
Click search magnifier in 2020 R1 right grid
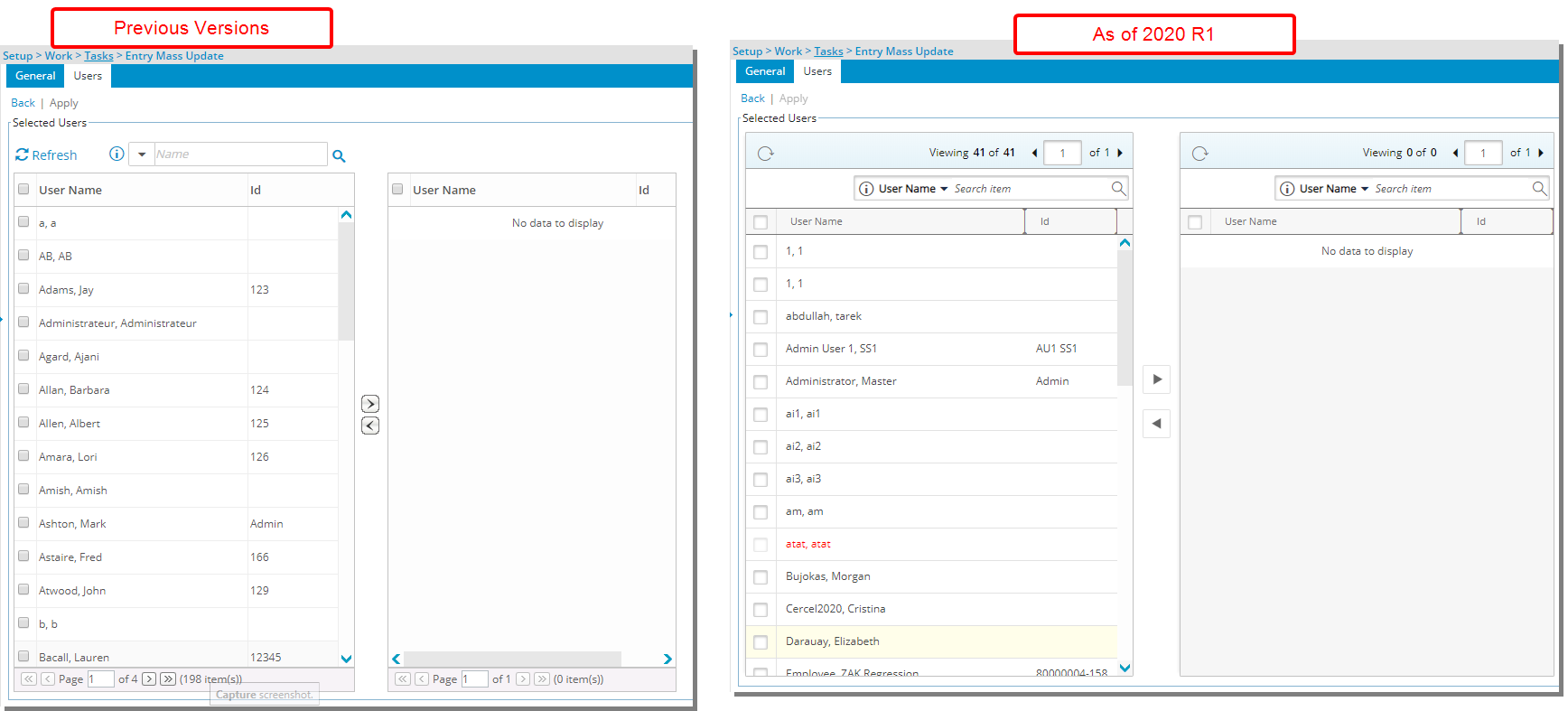[x=1539, y=188]
